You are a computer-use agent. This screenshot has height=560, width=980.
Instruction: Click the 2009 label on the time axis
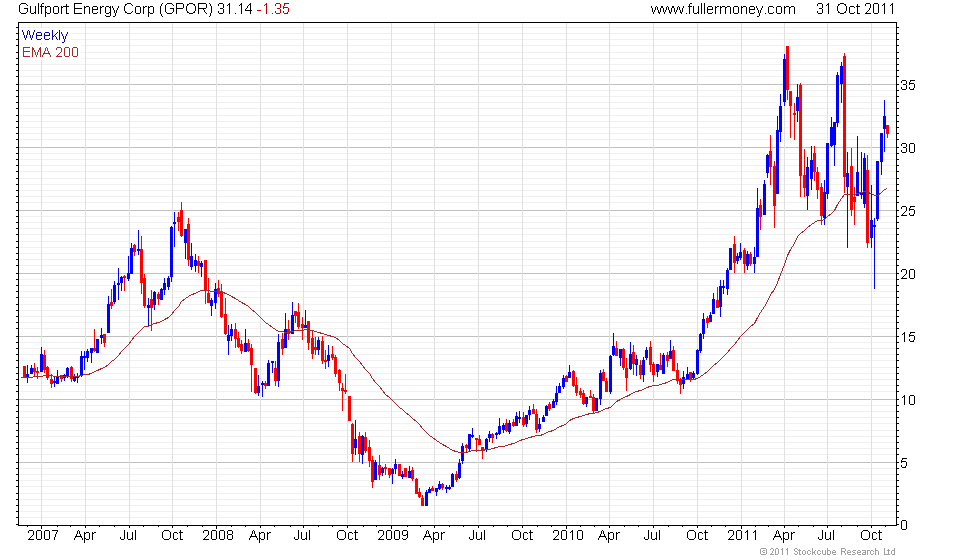[392, 535]
